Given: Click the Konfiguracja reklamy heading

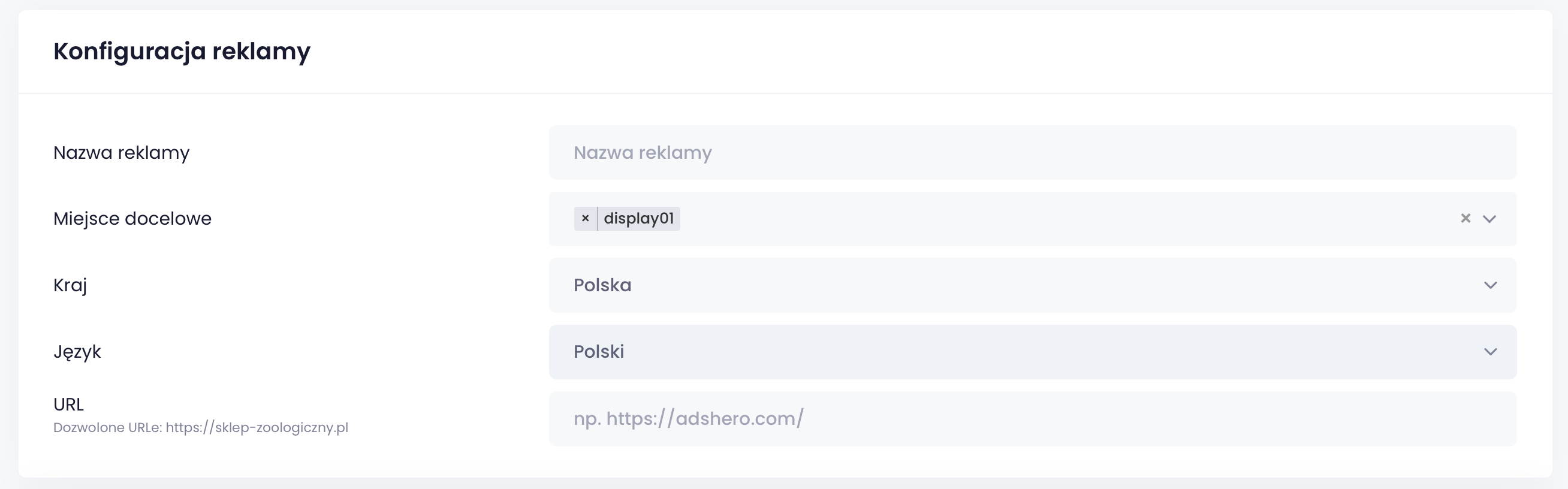Looking at the screenshot, I should pos(182,52).
